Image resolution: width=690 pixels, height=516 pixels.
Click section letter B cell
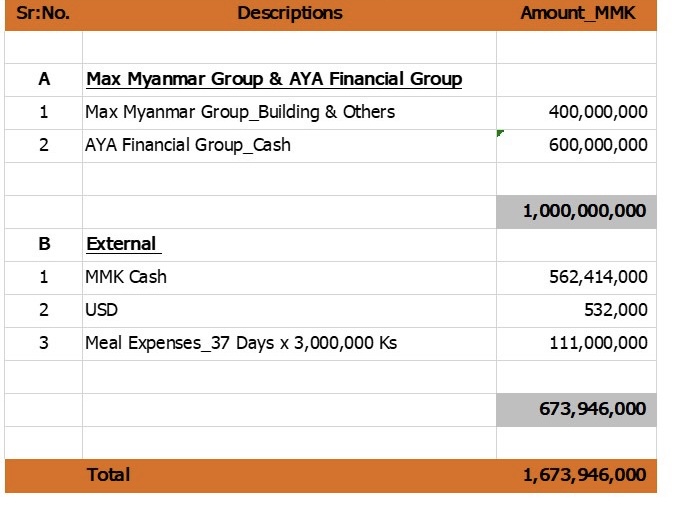click(44, 245)
